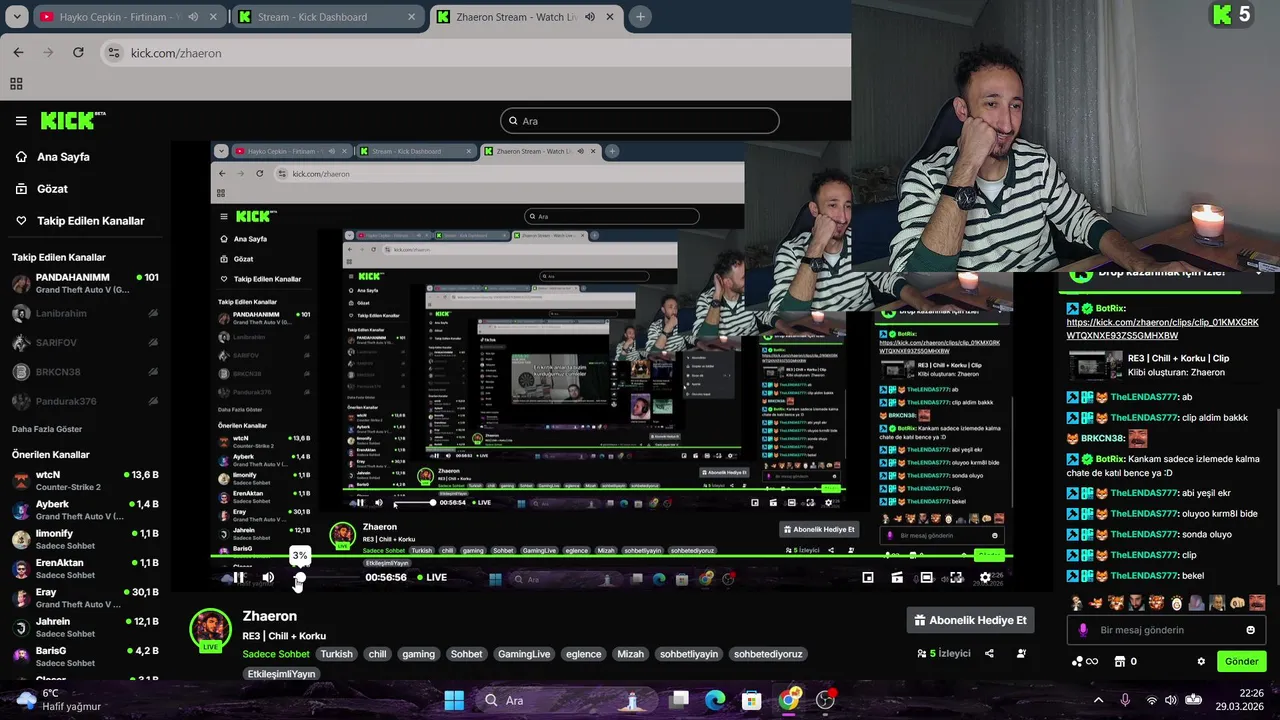Open ErenAktan recommended channel
The width and height of the screenshot is (1280, 720).
[85, 568]
